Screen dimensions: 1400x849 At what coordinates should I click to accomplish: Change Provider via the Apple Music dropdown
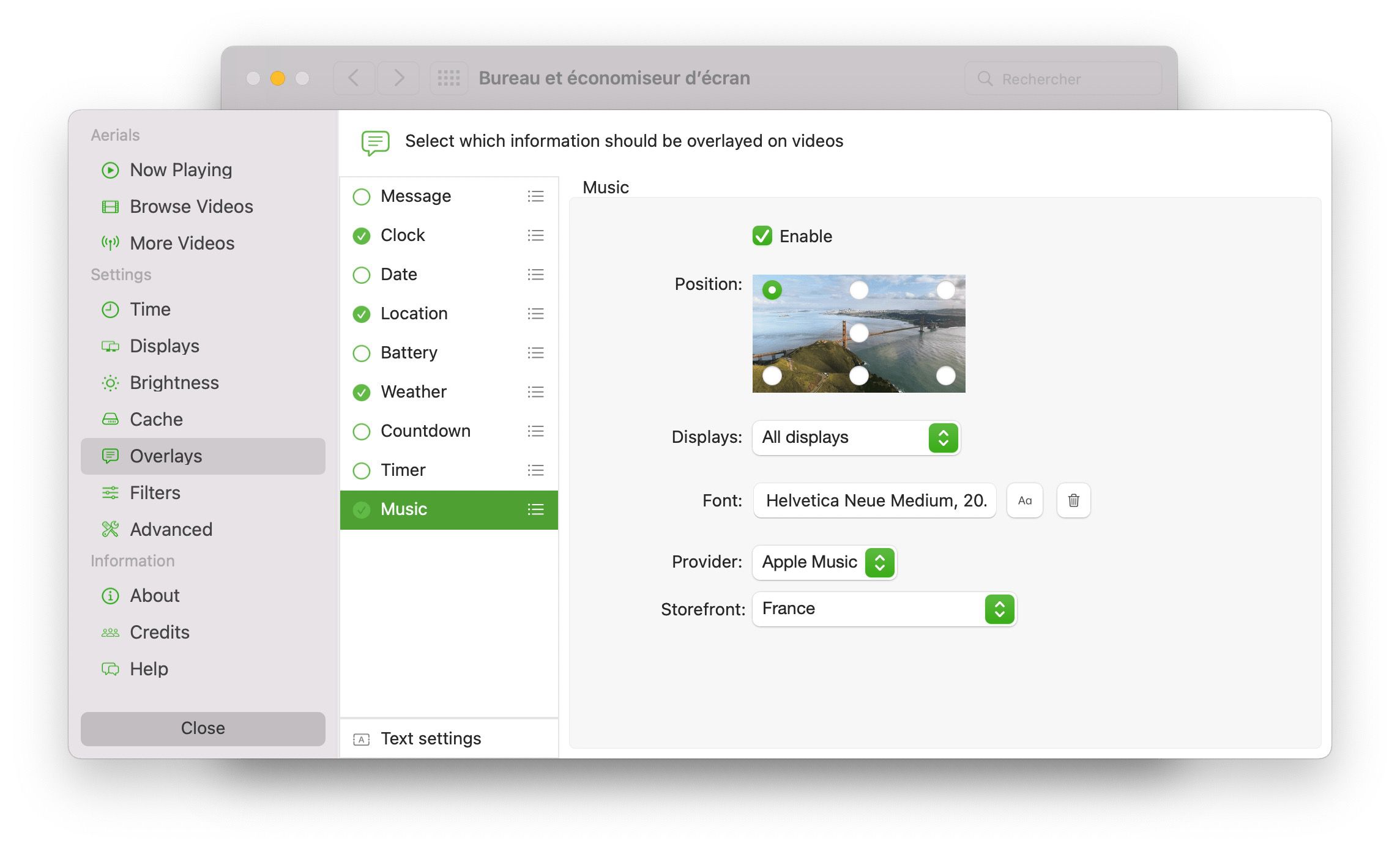pos(824,562)
